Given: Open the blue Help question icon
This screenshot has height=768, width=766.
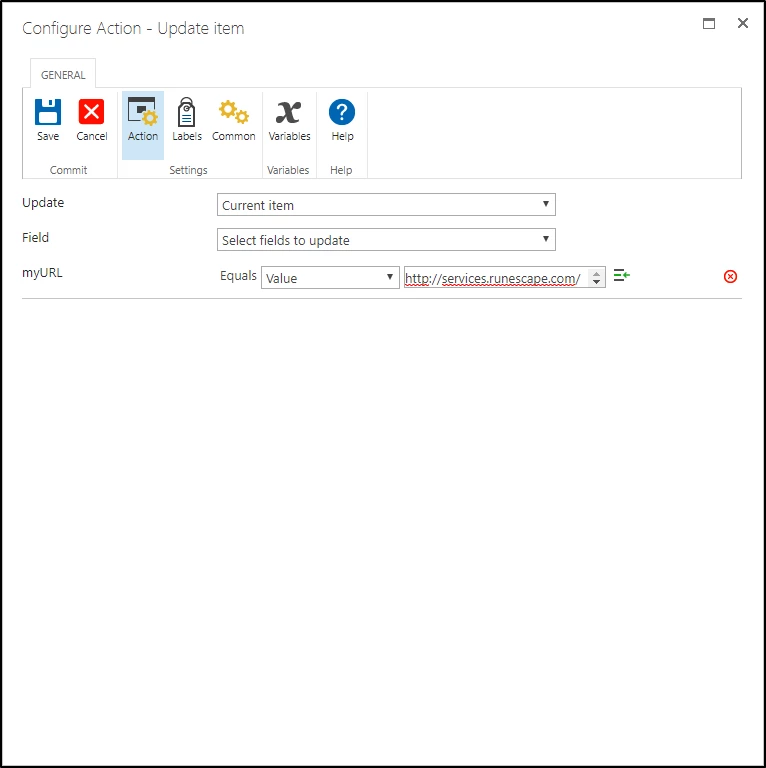Looking at the screenshot, I should 342,112.
